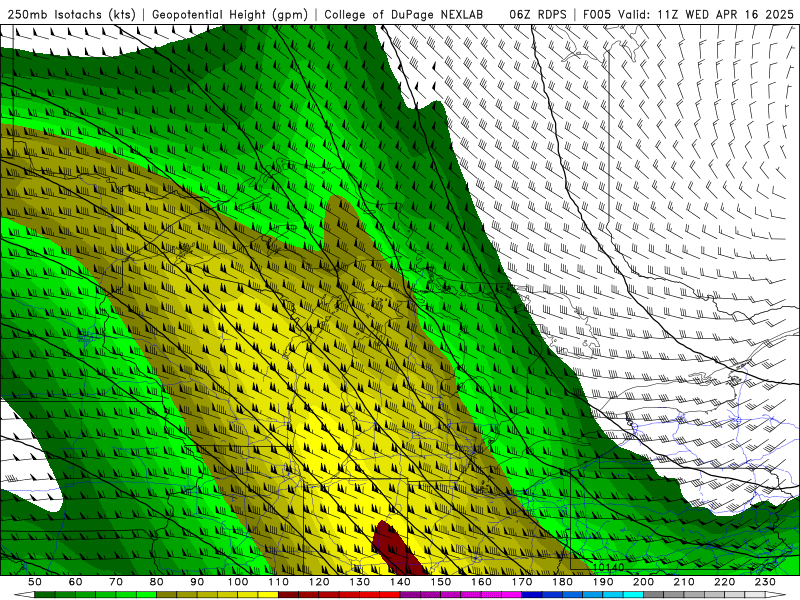Click the legend value '180'
Viewport: 800px width, 600px height.
coord(563,582)
